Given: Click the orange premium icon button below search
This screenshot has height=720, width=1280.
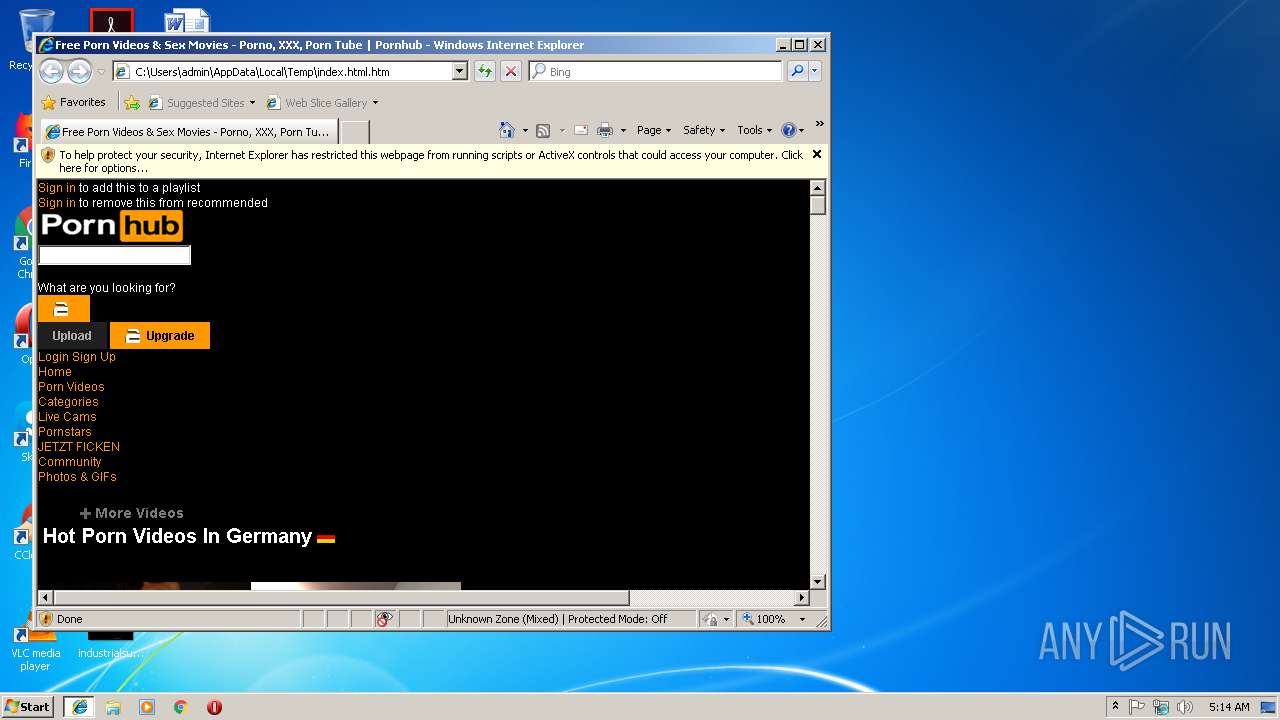Looking at the screenshot, I should (x=63, y=309).
